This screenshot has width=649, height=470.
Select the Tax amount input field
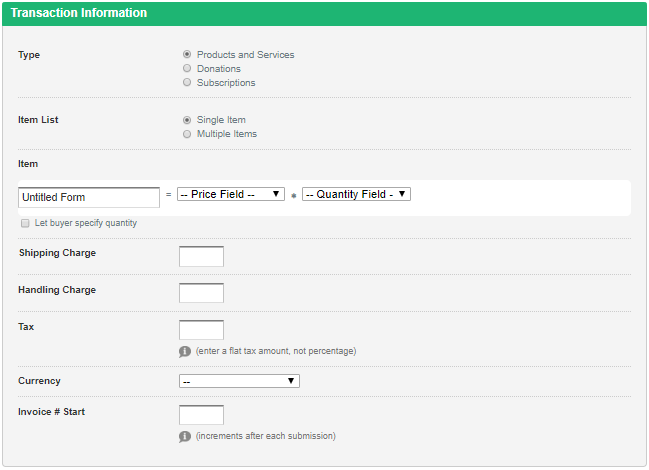pyautogui.click(x=201, y=330)
